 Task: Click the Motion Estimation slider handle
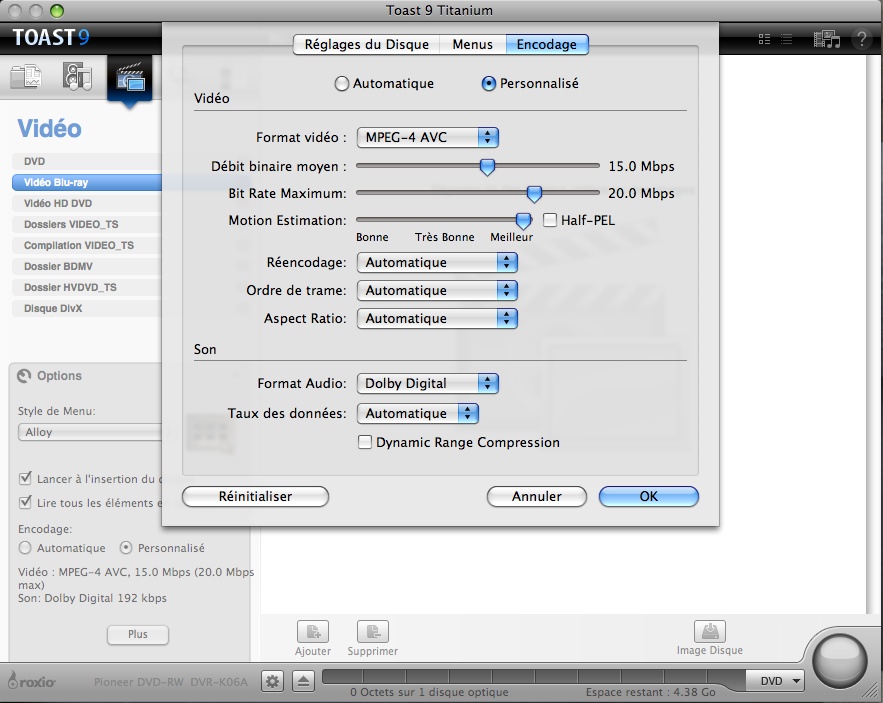pyautogui.click(x=523, y=221)
